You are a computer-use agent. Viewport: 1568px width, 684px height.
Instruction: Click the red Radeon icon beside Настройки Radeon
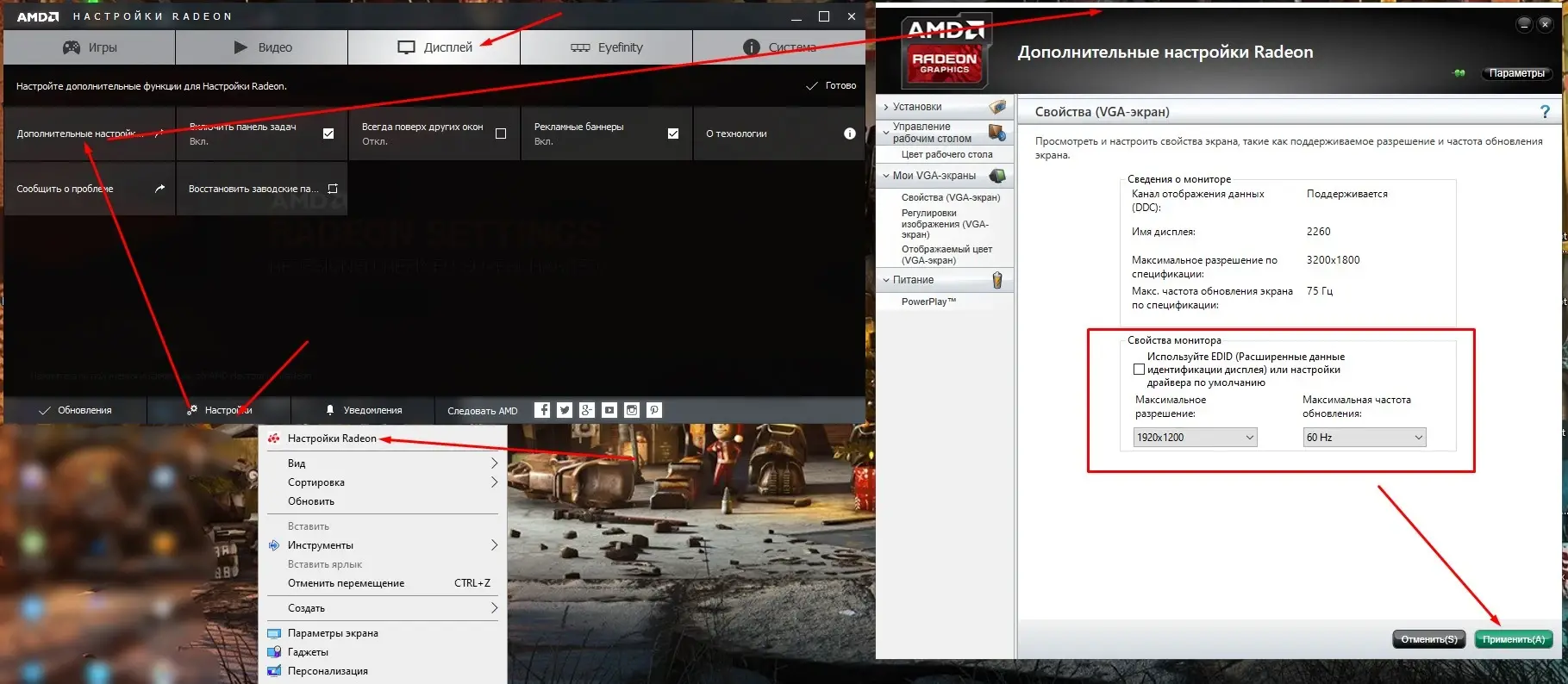(x=273, y=438)
